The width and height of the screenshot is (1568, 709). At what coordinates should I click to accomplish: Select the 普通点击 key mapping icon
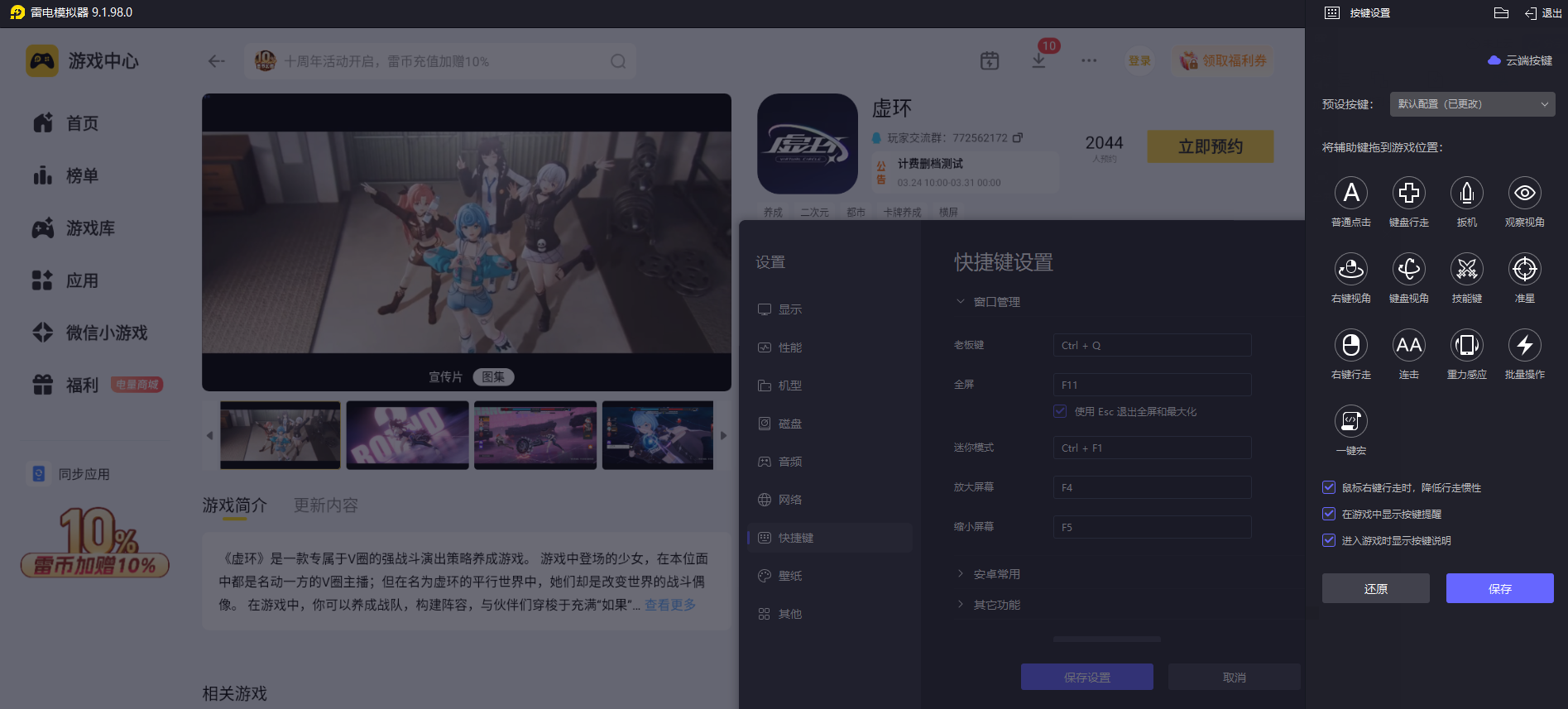point(1350,194)
